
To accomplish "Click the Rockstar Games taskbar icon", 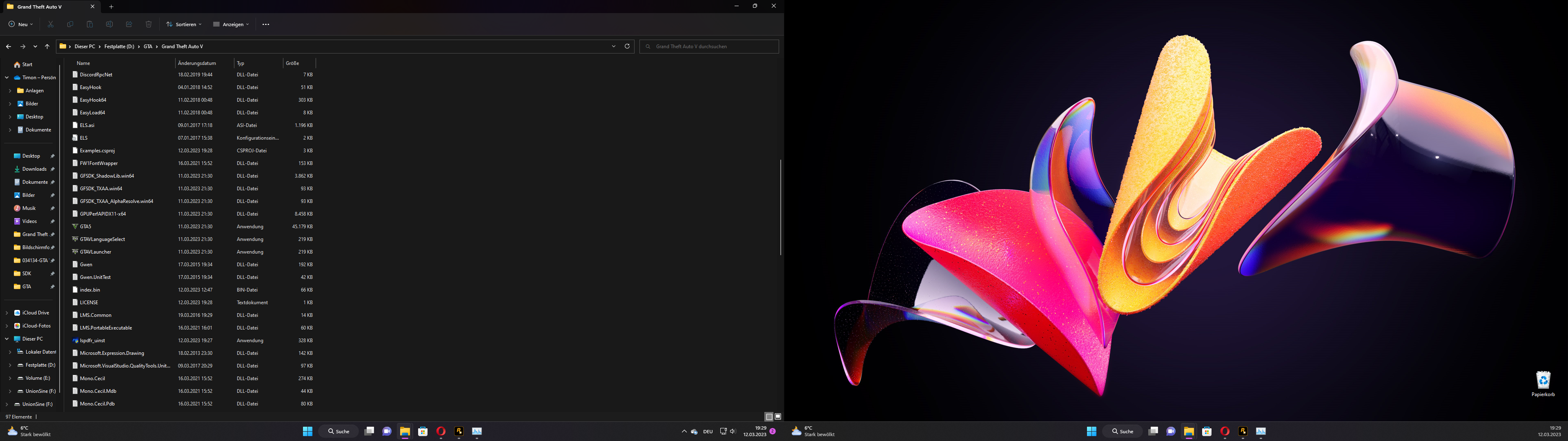I will tap(459, 431).
